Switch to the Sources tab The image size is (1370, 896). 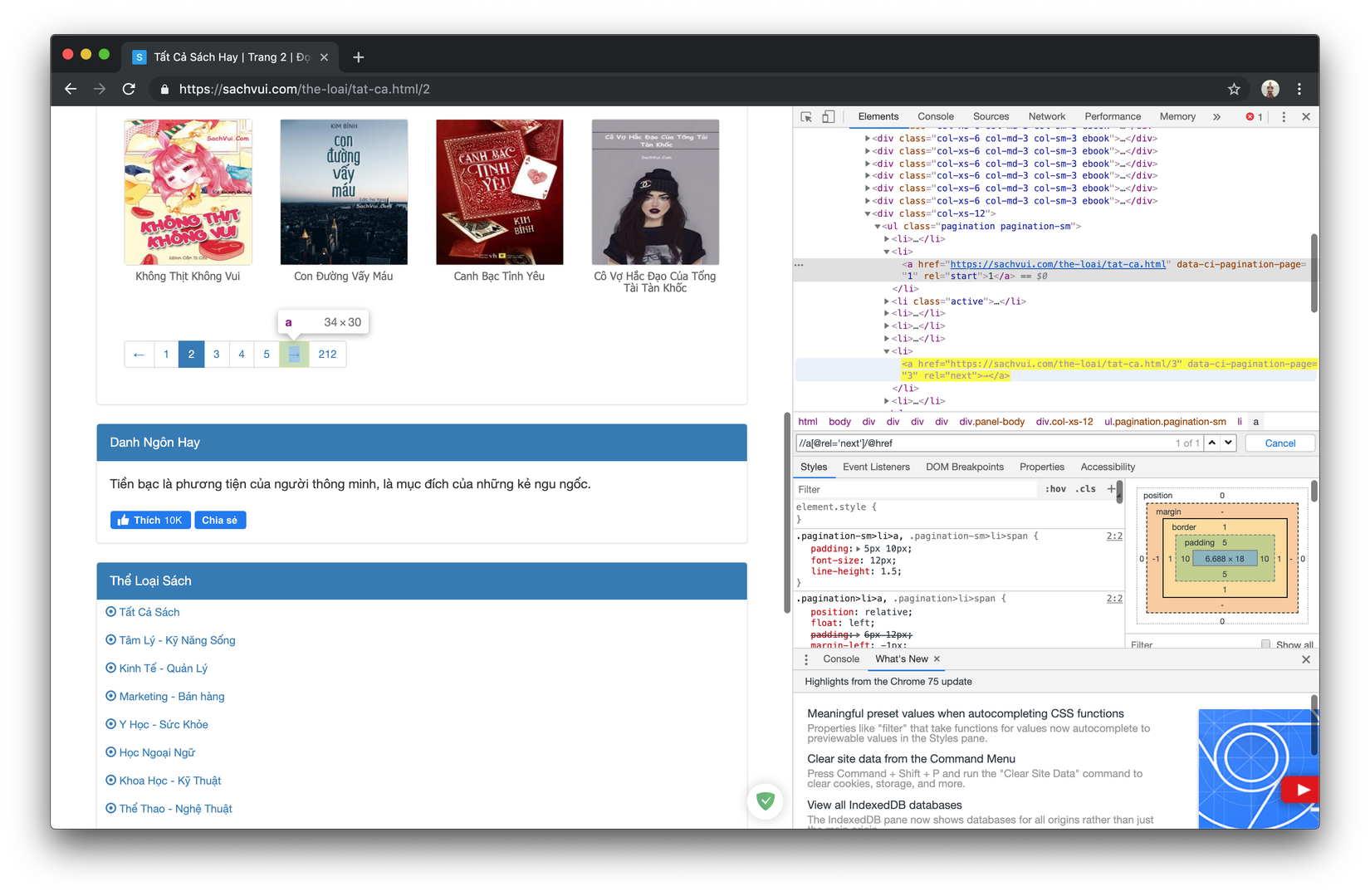pyautogui.click(x=991, y=117)
